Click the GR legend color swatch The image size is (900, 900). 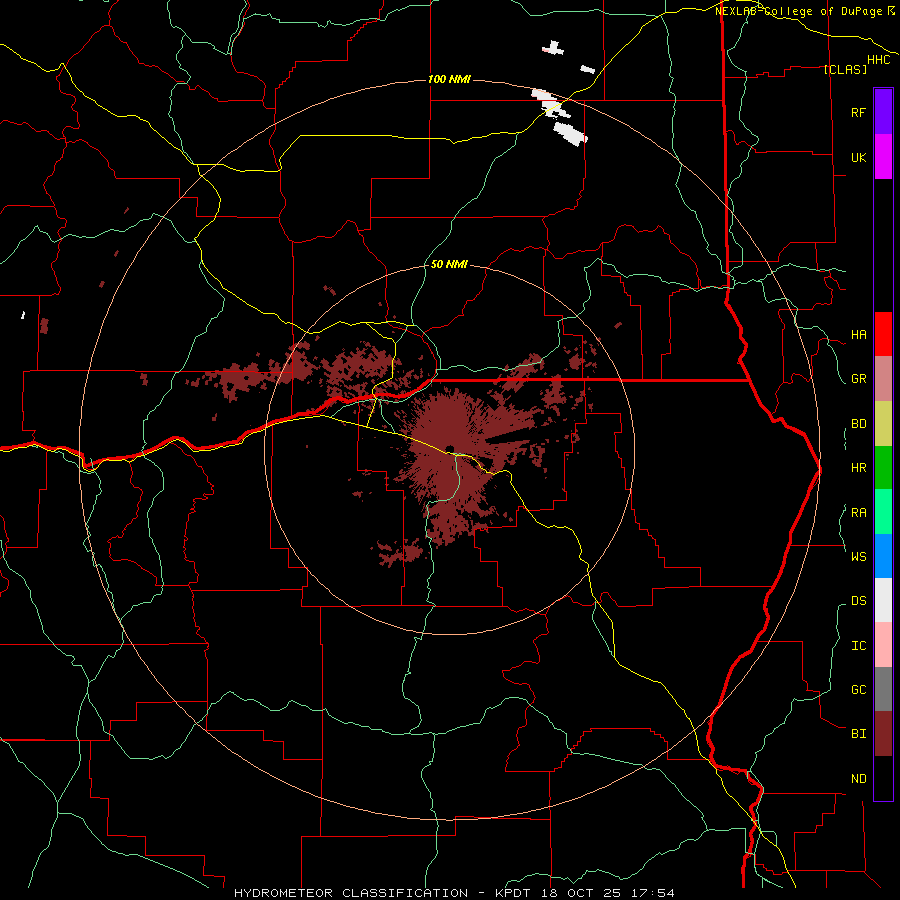(x=883, y=379)
